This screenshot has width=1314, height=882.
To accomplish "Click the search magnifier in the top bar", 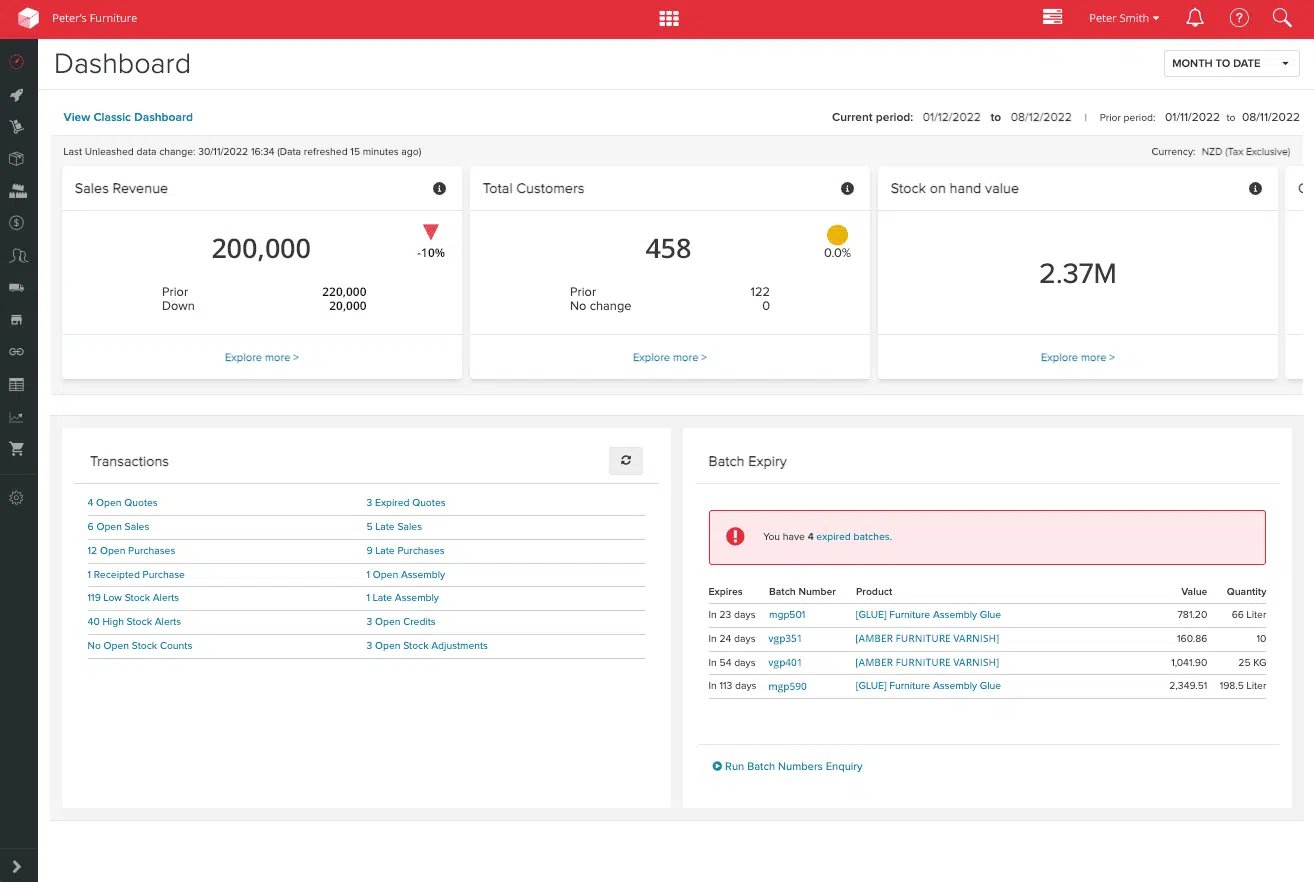I will [1283, 17].
